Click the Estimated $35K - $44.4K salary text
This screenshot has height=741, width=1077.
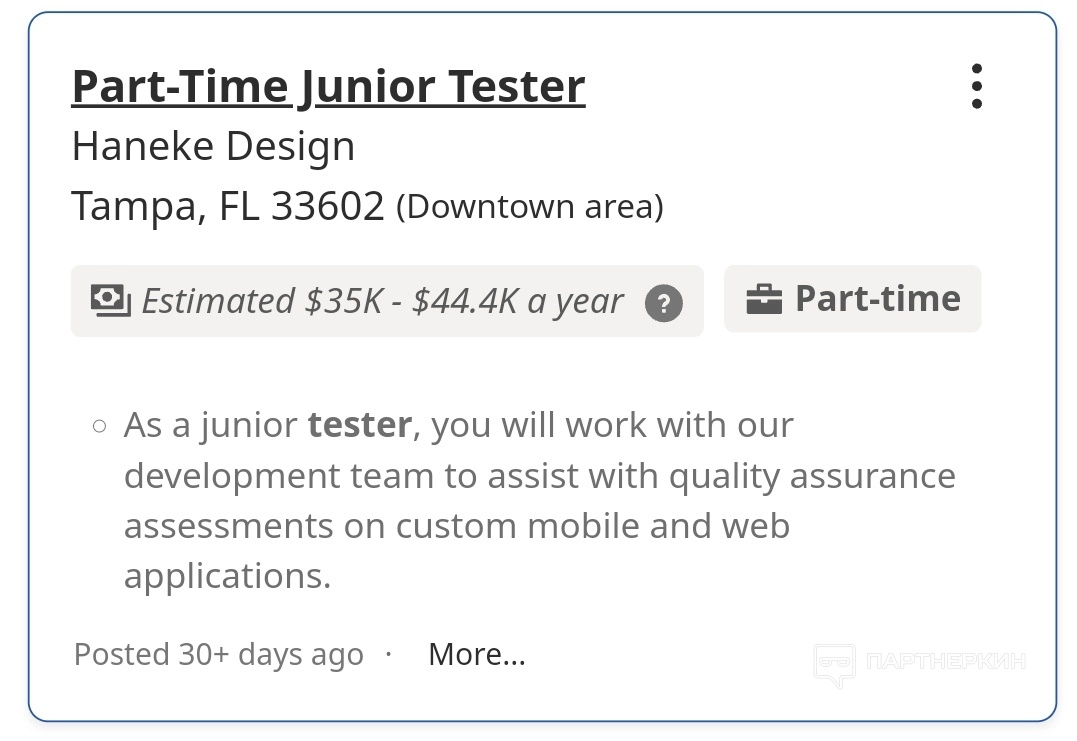(383, 301)
